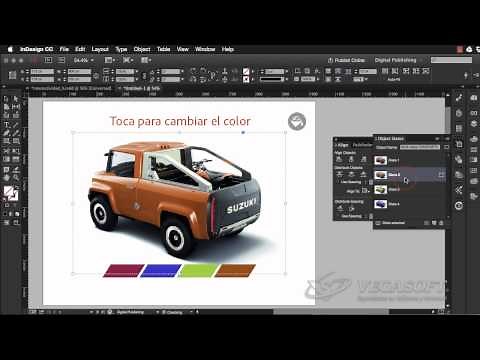This screenshot has height=360, width=480.
Task: Toggle Use Spacing under Distribute Spacing
Action: 351,216
